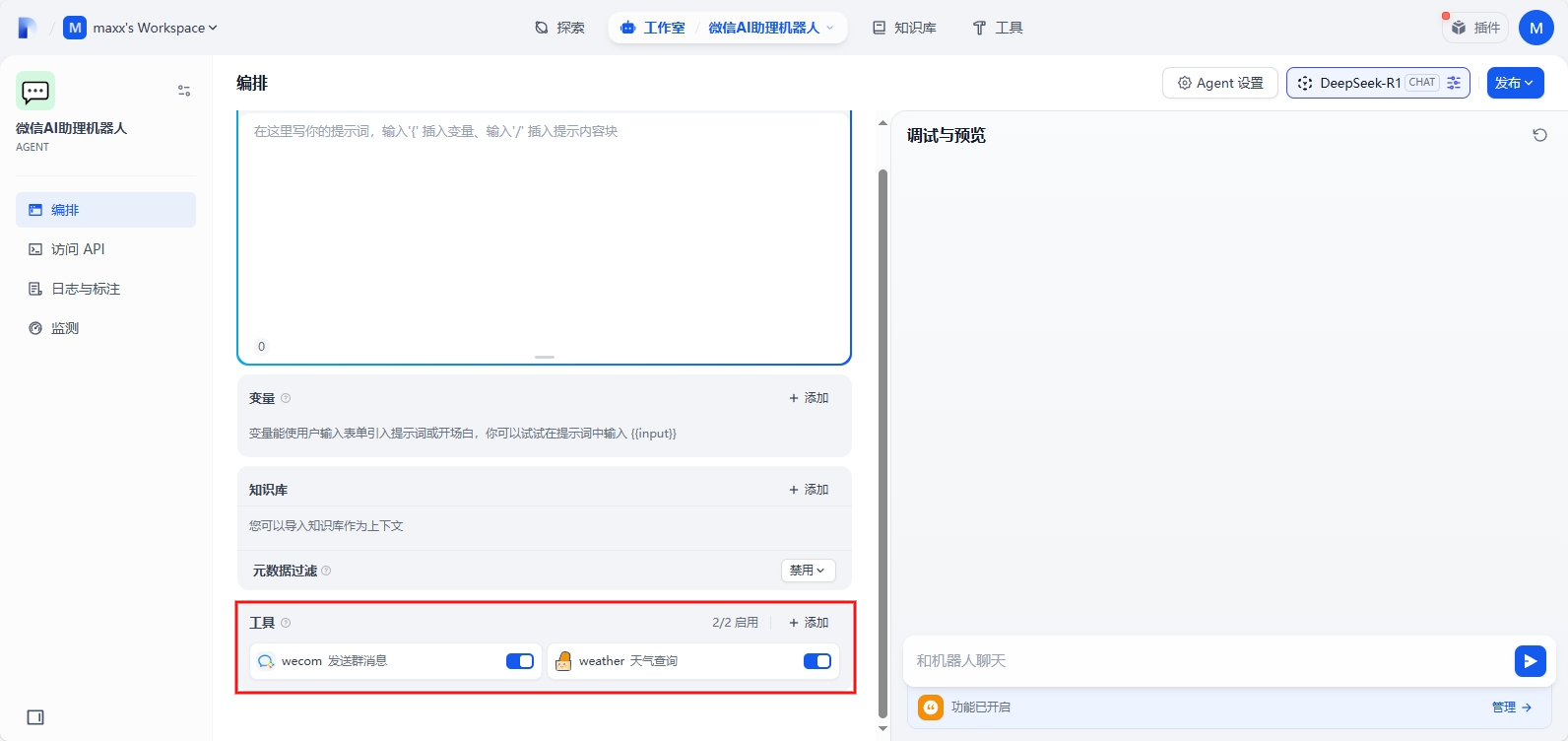Open 日志与标注 in the sidebar
Viewport: 1568px width, 741px height.
pyautogui.click(x=105, y=289)
